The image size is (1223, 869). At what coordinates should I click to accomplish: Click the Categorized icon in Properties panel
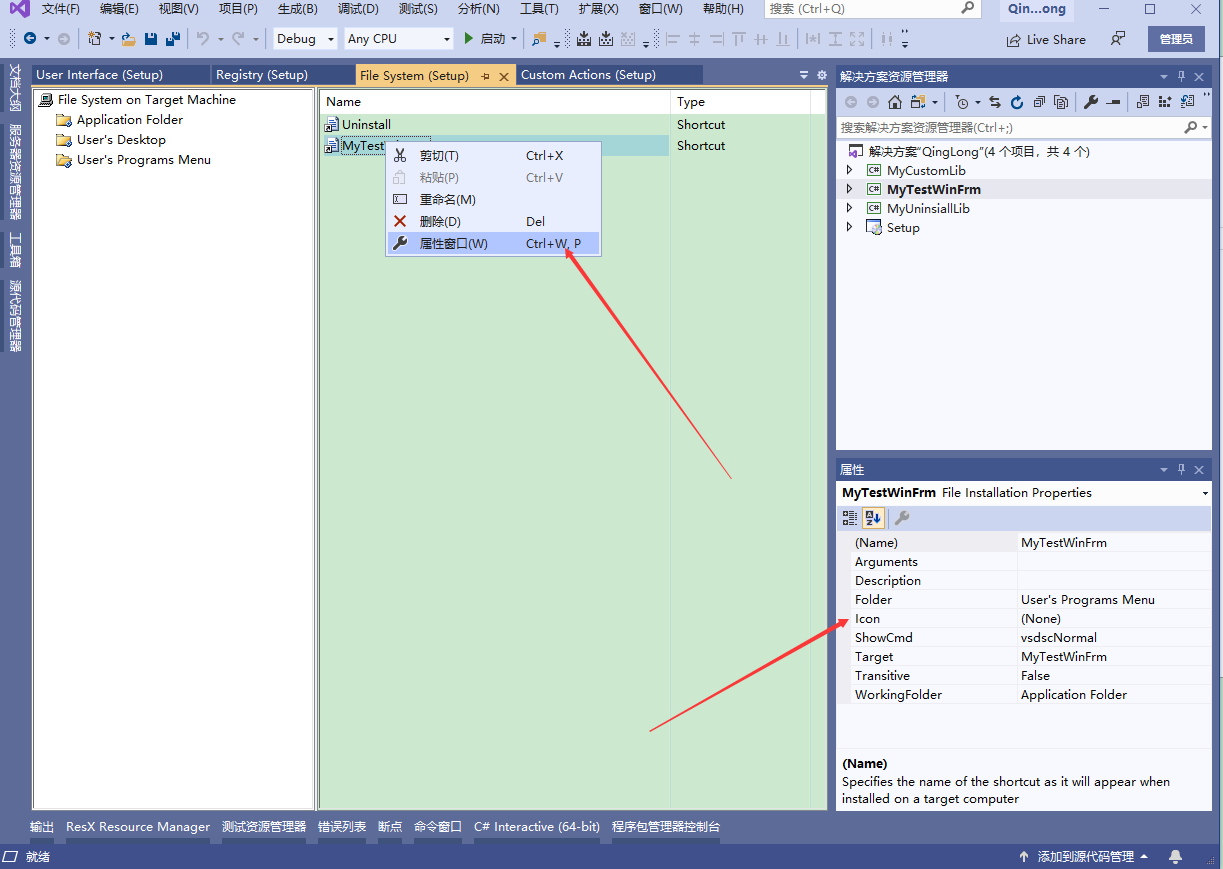[850, 518]
